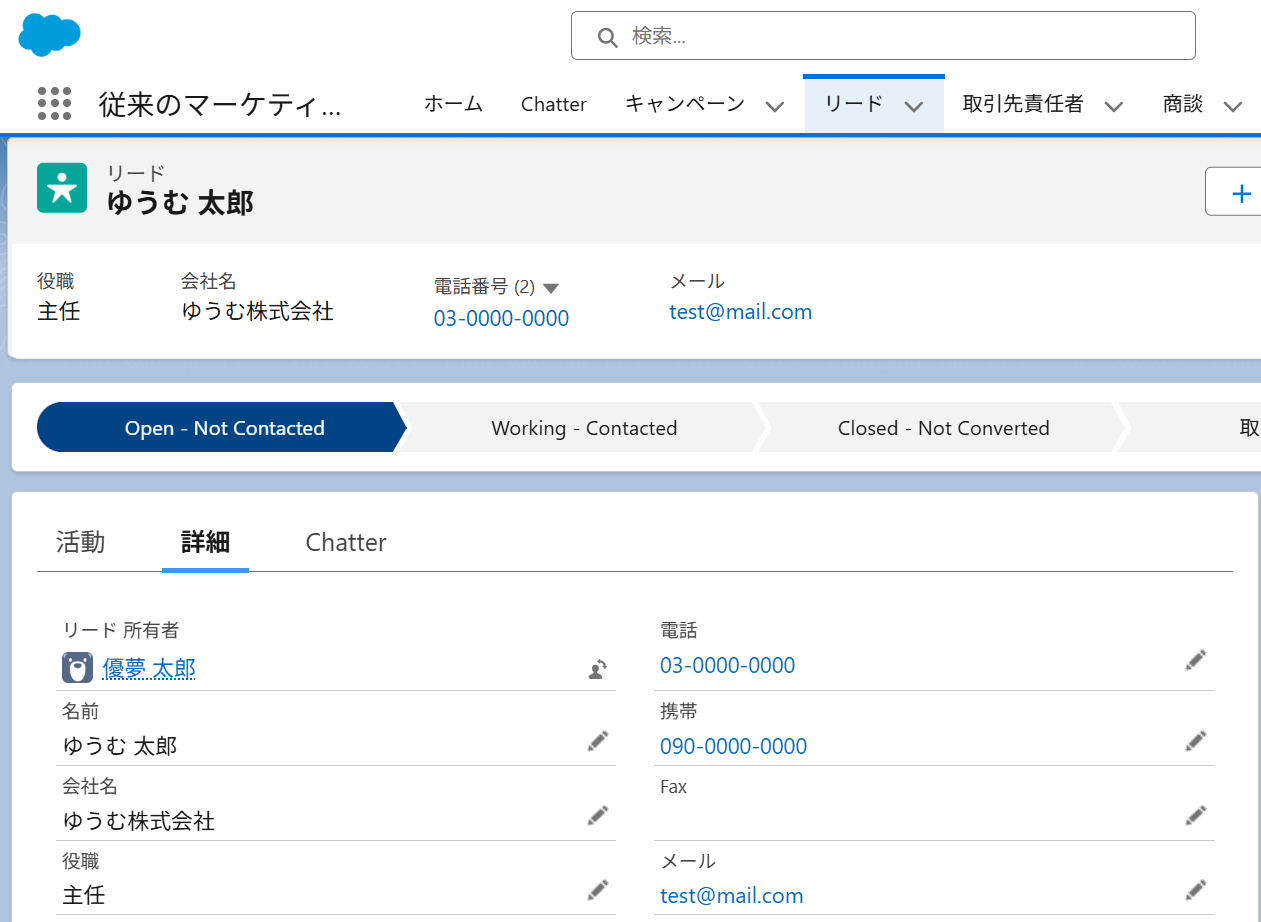Open the 取引先責任者 dropdown chevron
This screenshot has height=922, width=1261.
pos(1113,106)
